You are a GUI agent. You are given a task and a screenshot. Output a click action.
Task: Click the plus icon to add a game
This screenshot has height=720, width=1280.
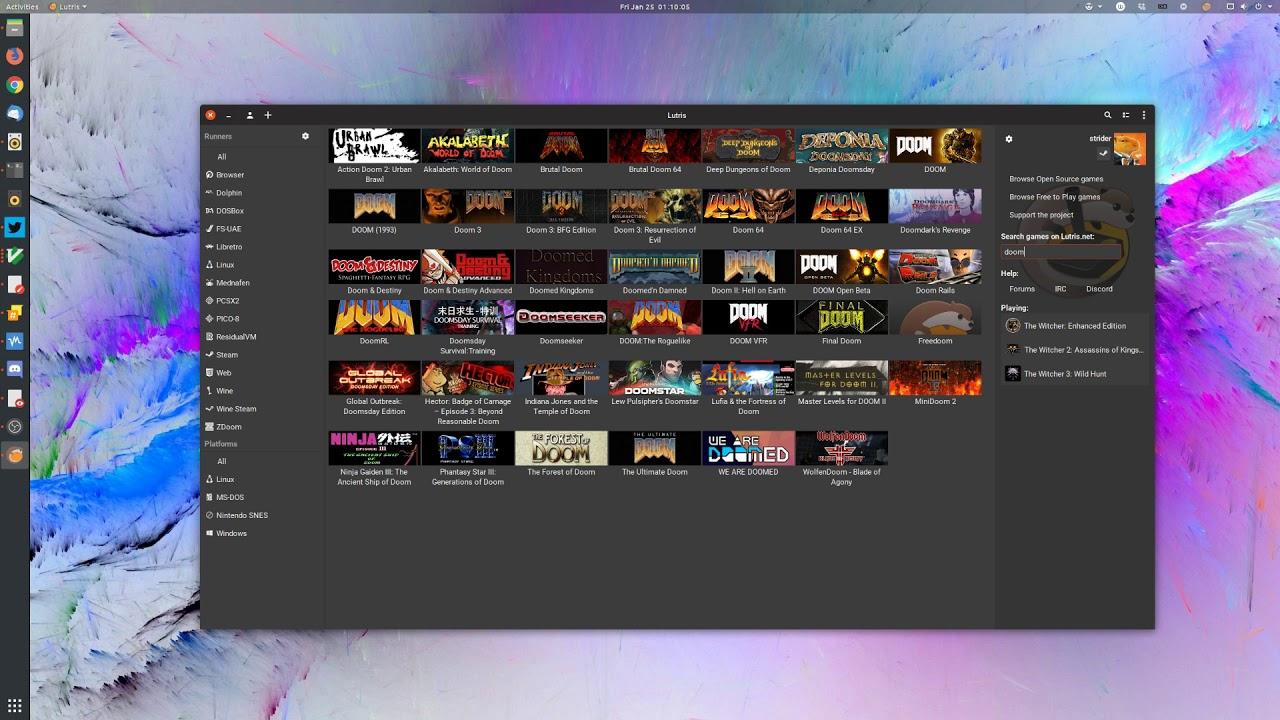[x=268, y=115]
